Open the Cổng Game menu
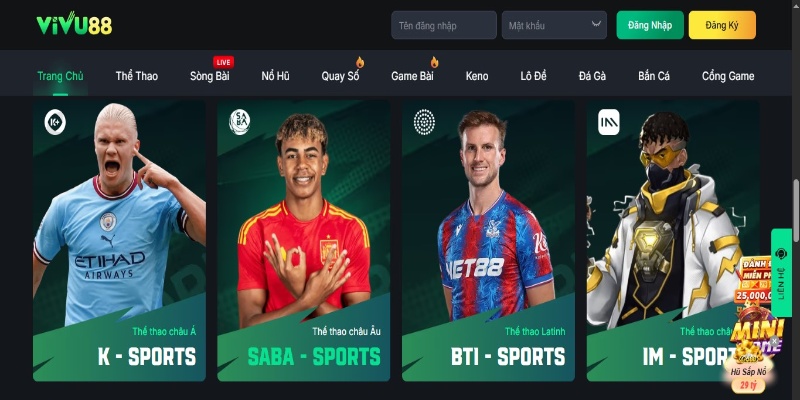This screenshot has height=400, width=800. pos(728,76)
